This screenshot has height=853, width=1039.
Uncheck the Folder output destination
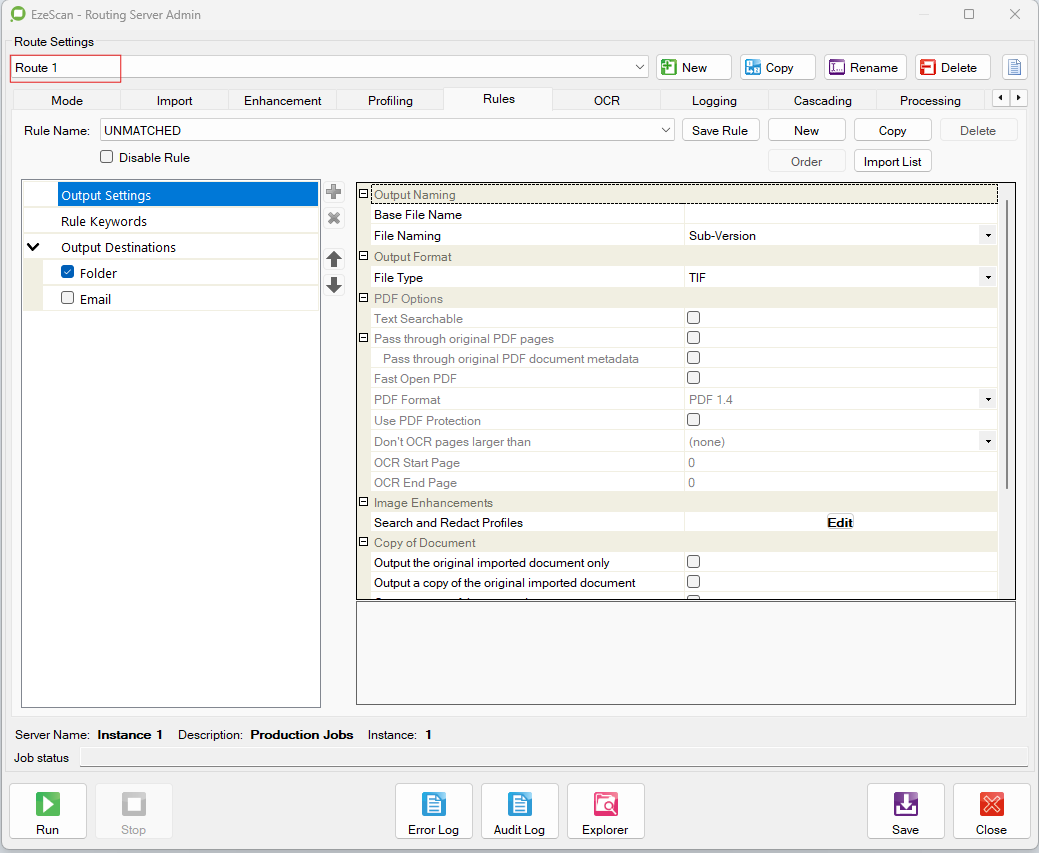pyautogui.click(x=68, y=272)
